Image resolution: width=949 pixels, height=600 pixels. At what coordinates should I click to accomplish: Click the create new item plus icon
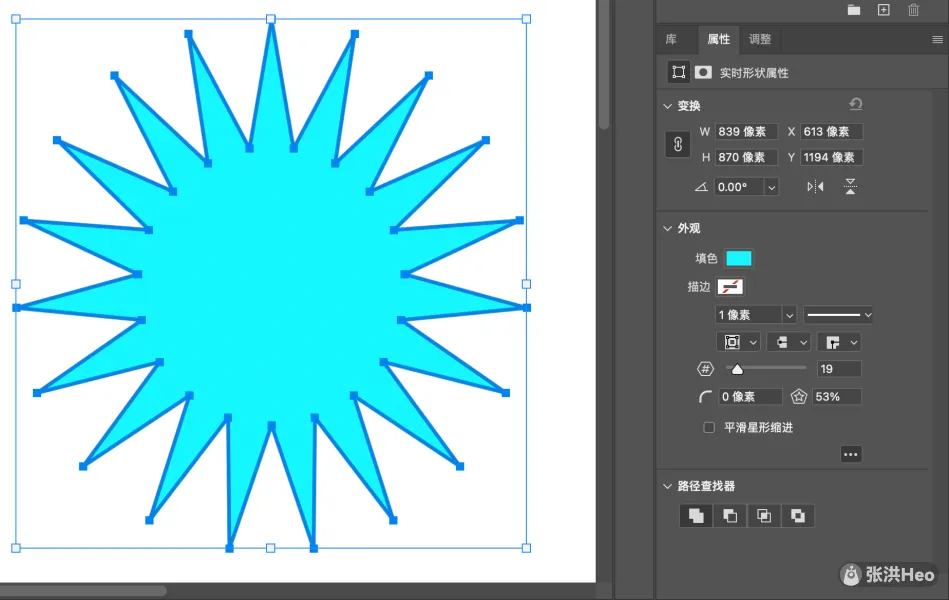tap(883, 10)
